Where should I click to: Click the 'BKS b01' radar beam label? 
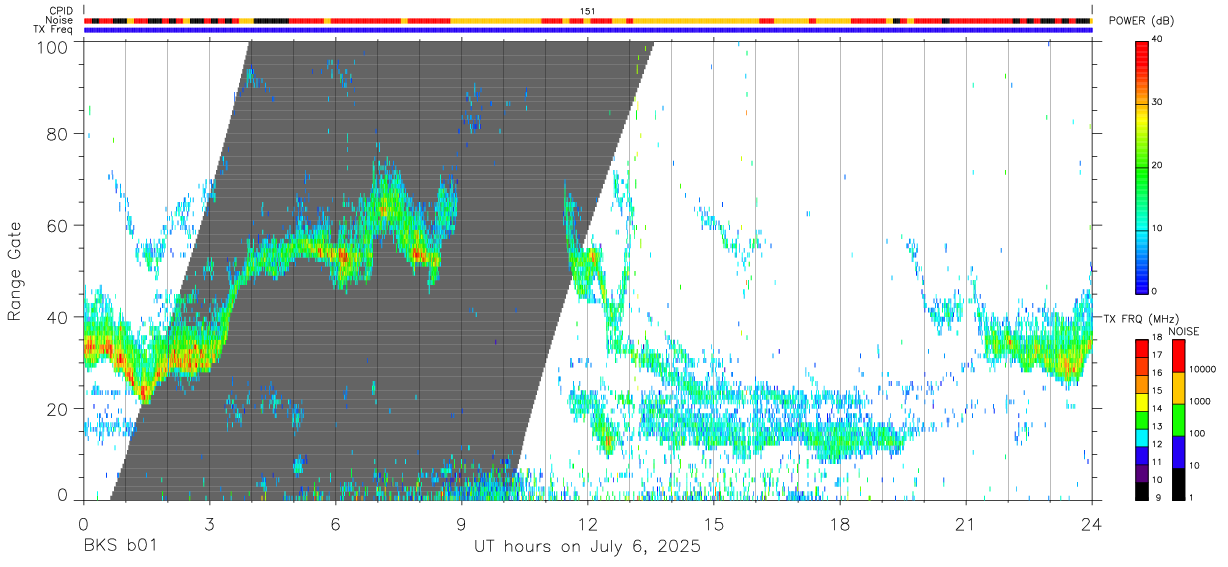[x=119, y=546]
